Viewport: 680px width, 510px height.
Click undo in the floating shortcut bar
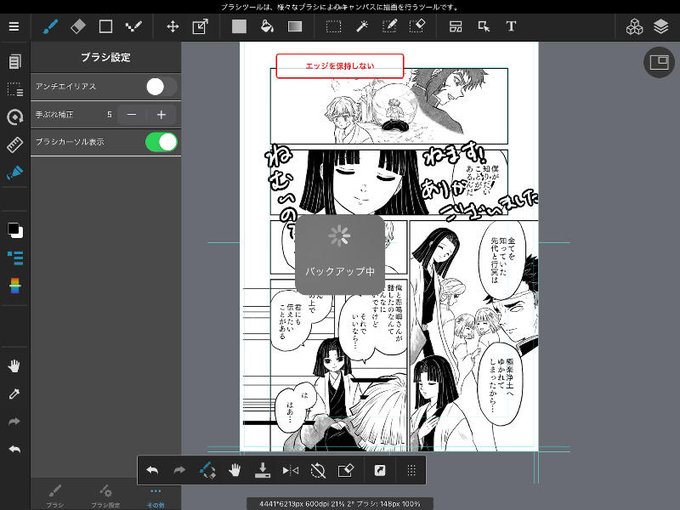click(x=153, y=470)
